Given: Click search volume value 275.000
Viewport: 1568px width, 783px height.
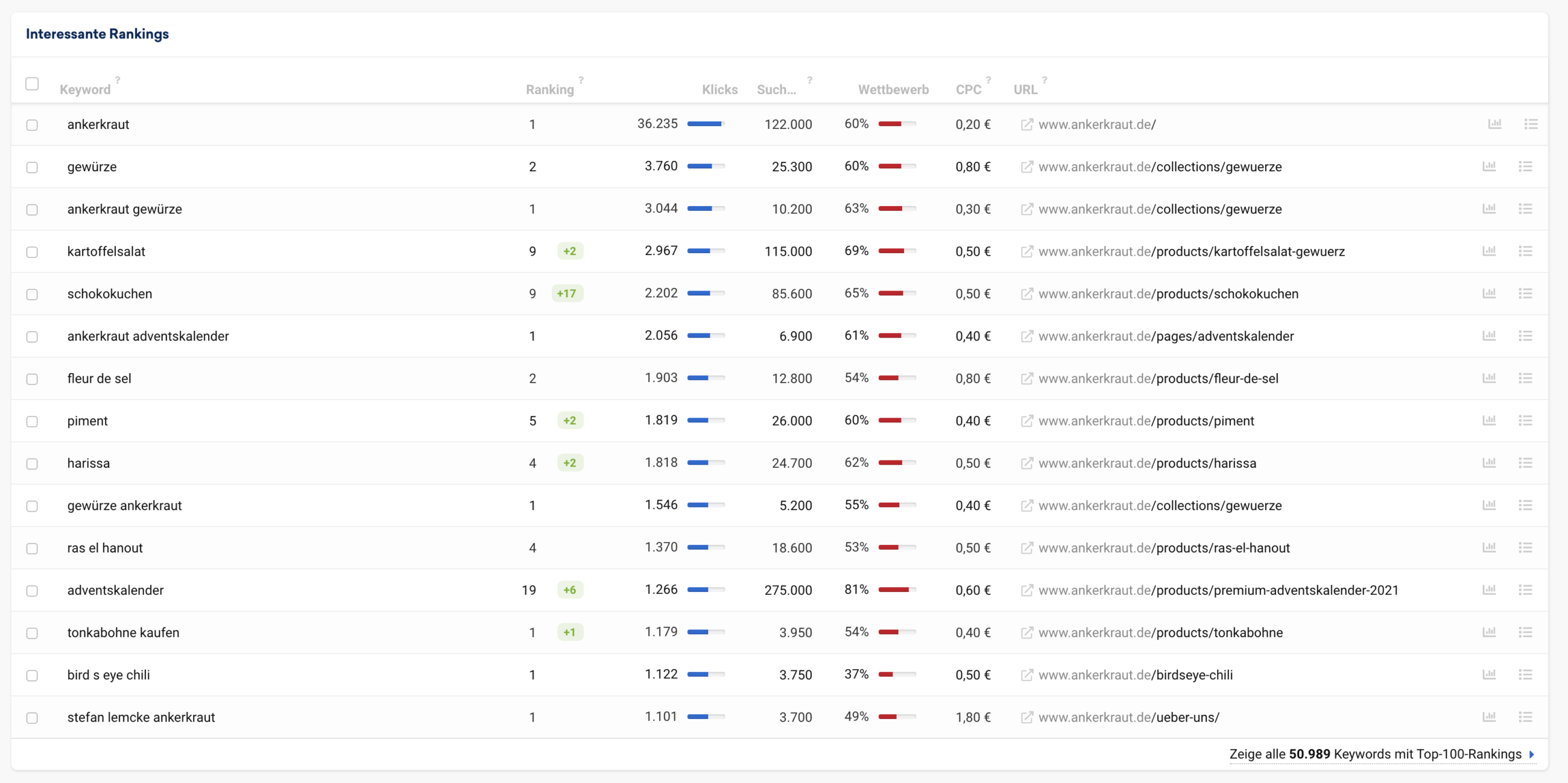Looking at the screenshot, I should pyautogui.click(x=788, y=590).
